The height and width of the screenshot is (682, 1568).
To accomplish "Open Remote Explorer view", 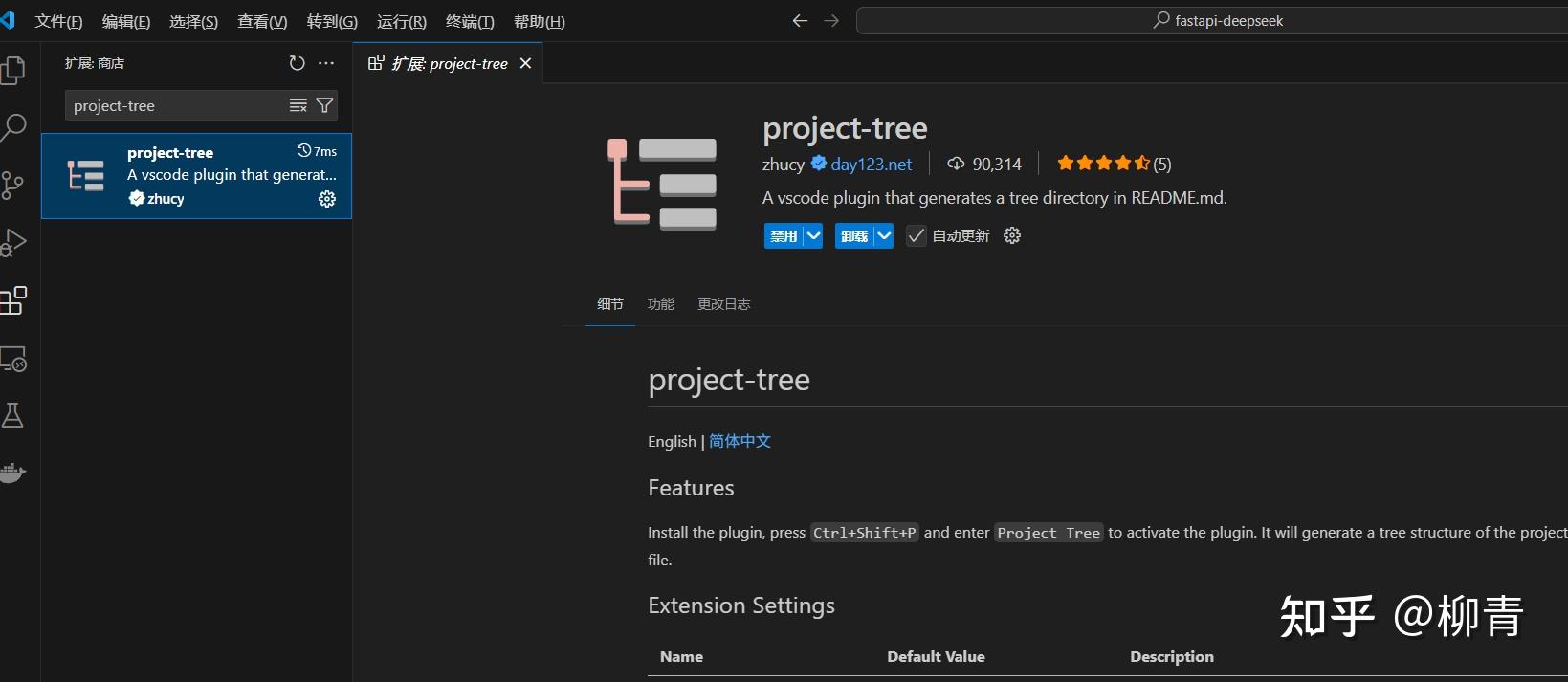I will pos(13,359).
